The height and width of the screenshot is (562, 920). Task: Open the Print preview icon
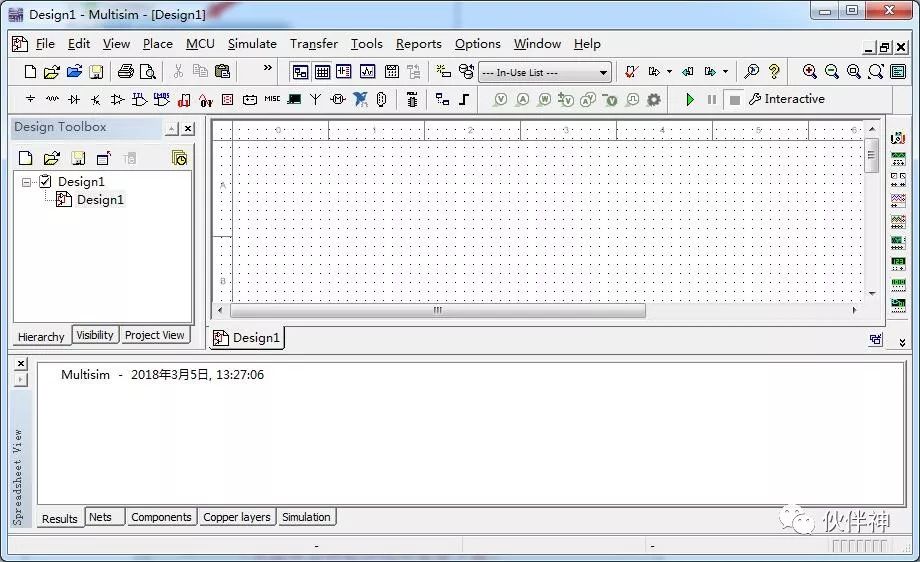tap(148, 72)
